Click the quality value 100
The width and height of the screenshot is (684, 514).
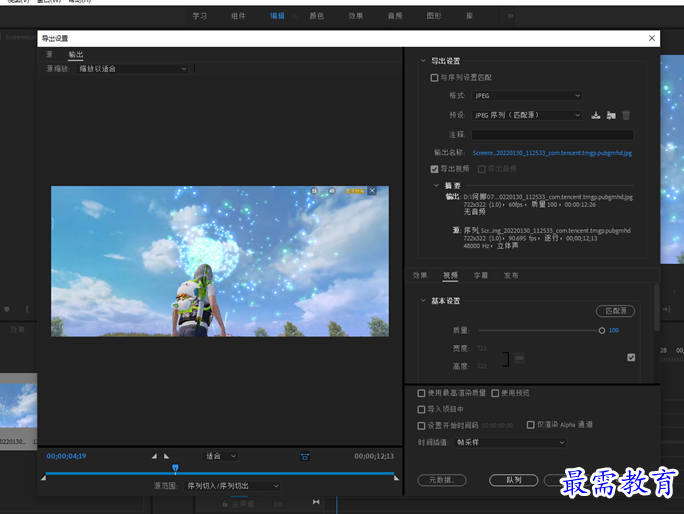click(x=614, y=330)
